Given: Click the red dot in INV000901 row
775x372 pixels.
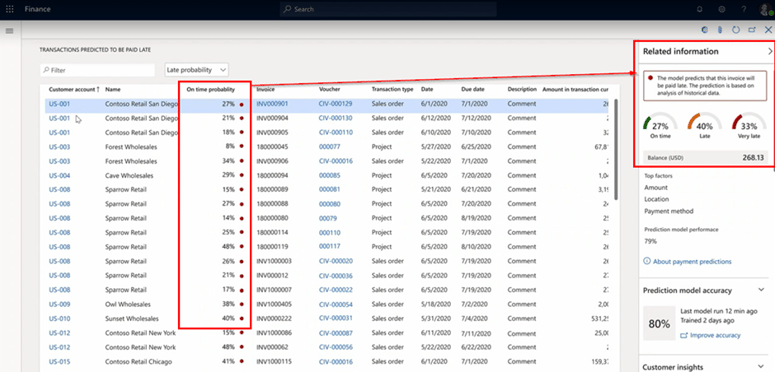Looking at the screenshot, I should click(x=241, y=104).
